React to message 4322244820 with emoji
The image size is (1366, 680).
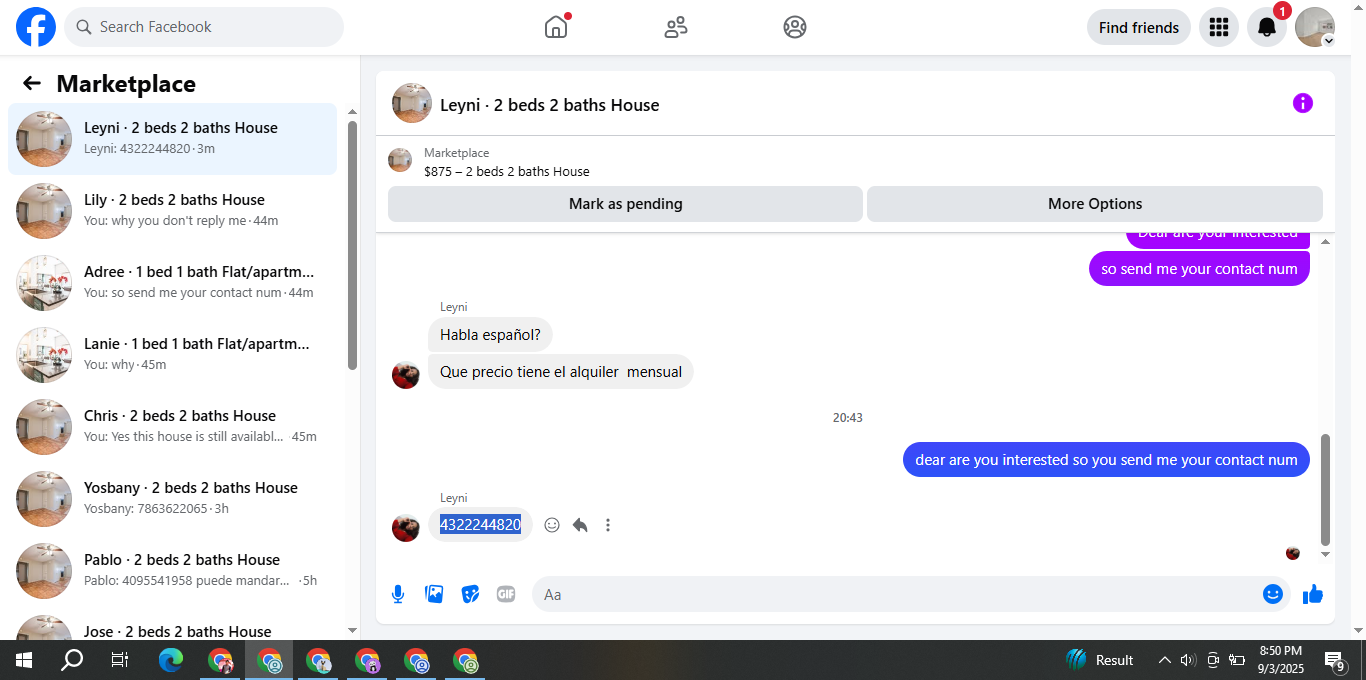click(x=552, y=525)
